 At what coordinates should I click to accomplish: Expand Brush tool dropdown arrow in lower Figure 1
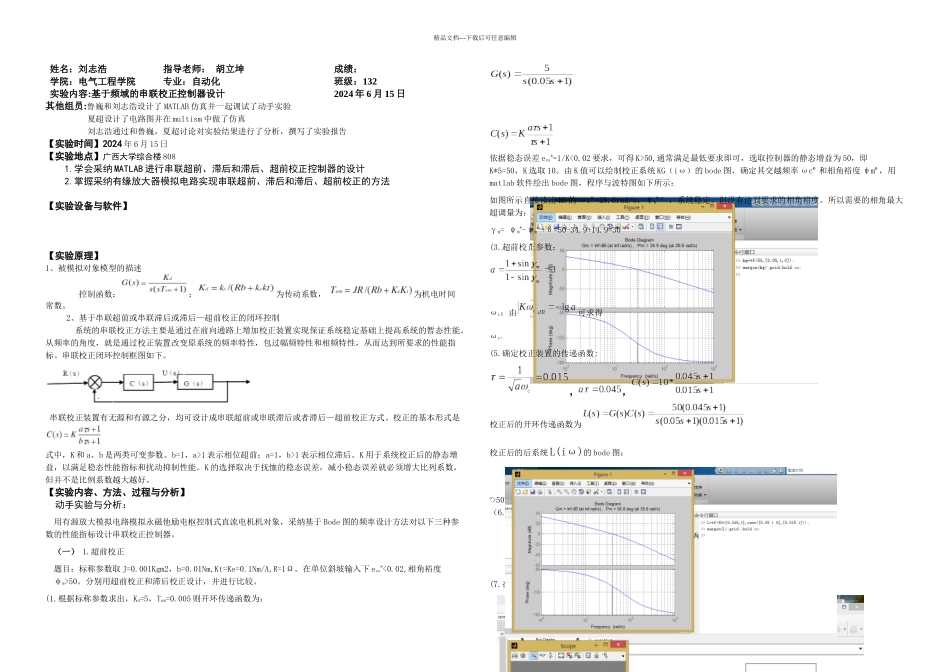pos(602,492)
